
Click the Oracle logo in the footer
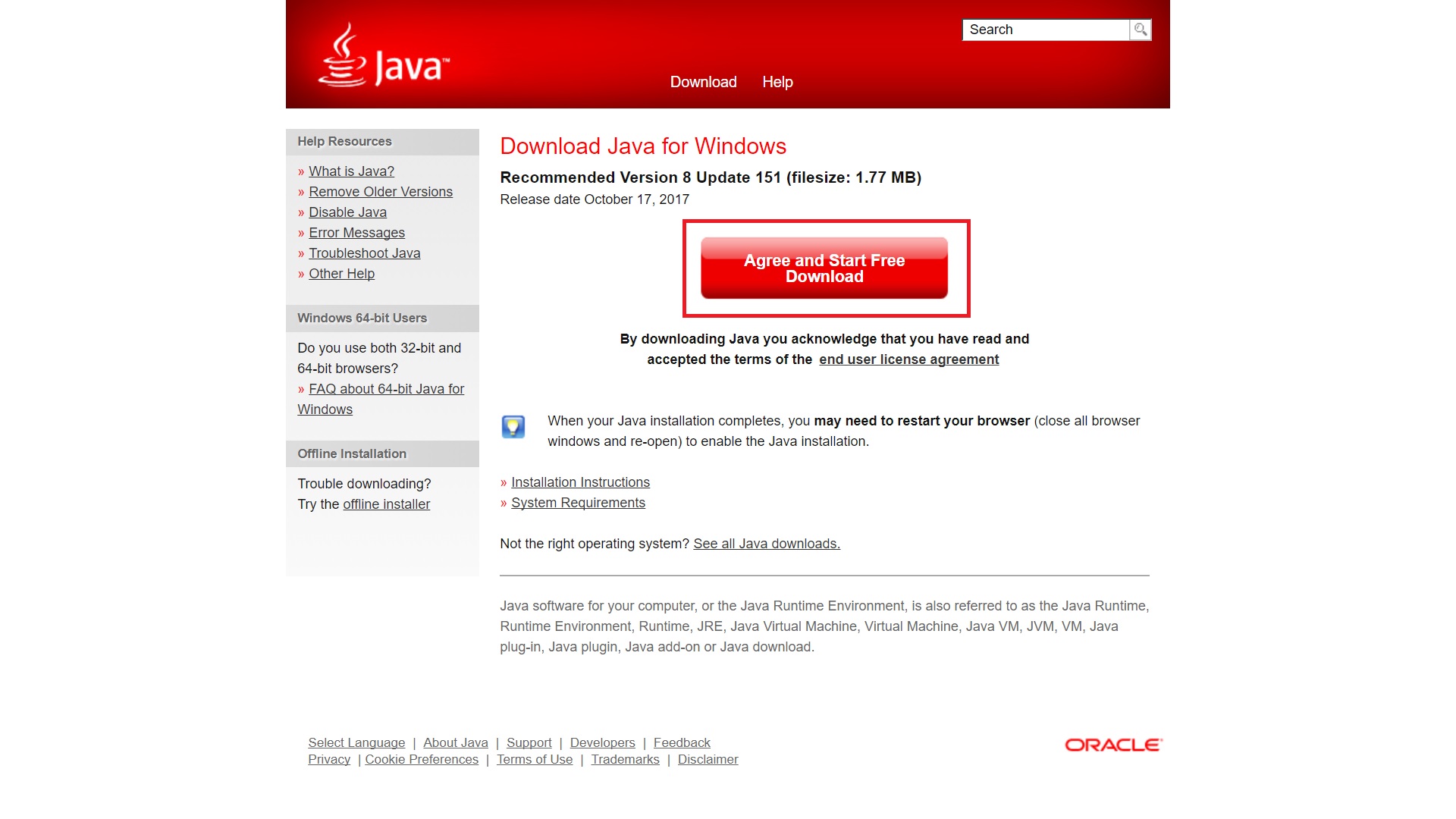tap(1113, 745)
